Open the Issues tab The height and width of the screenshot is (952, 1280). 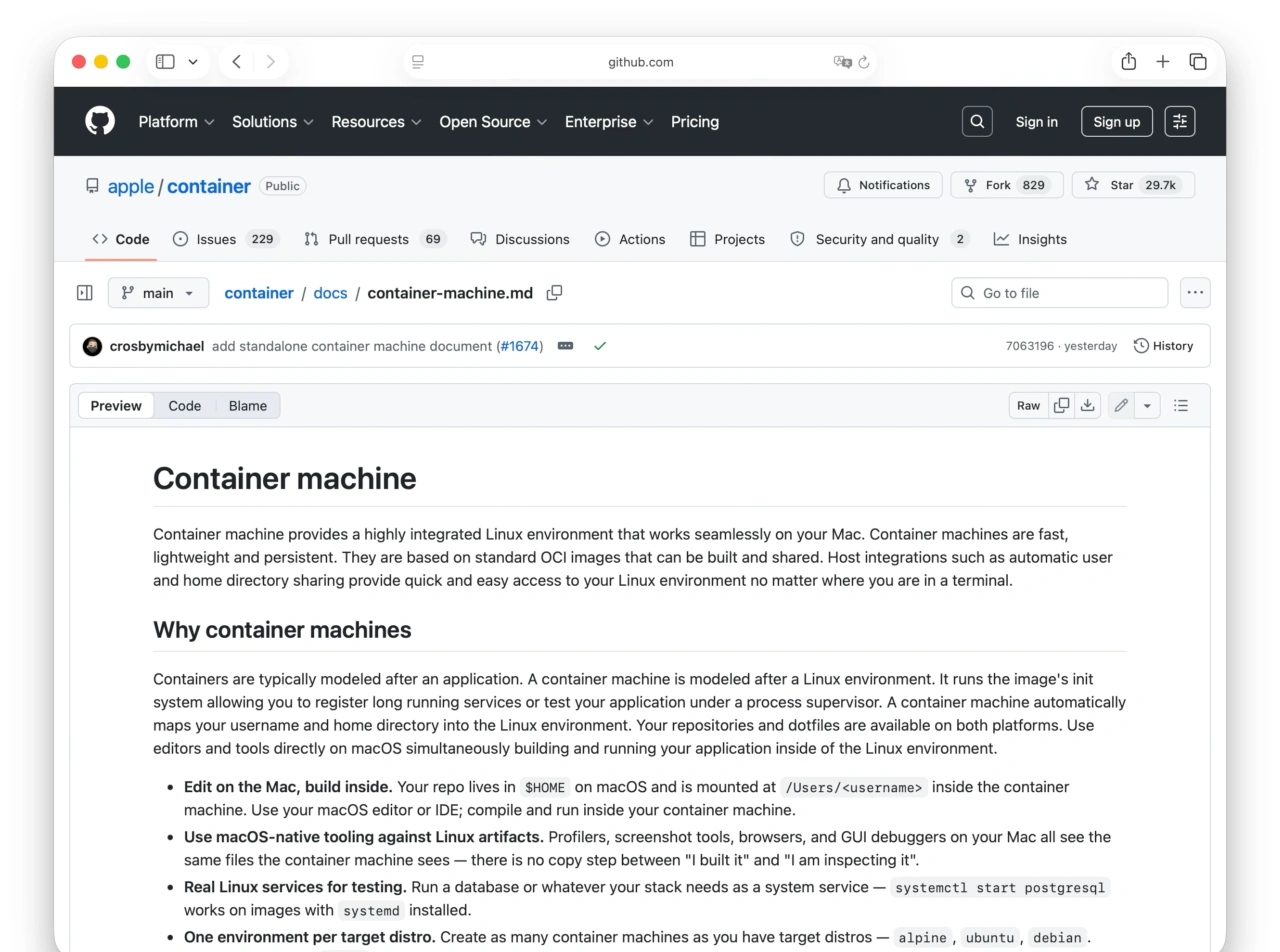coord(225,239)
